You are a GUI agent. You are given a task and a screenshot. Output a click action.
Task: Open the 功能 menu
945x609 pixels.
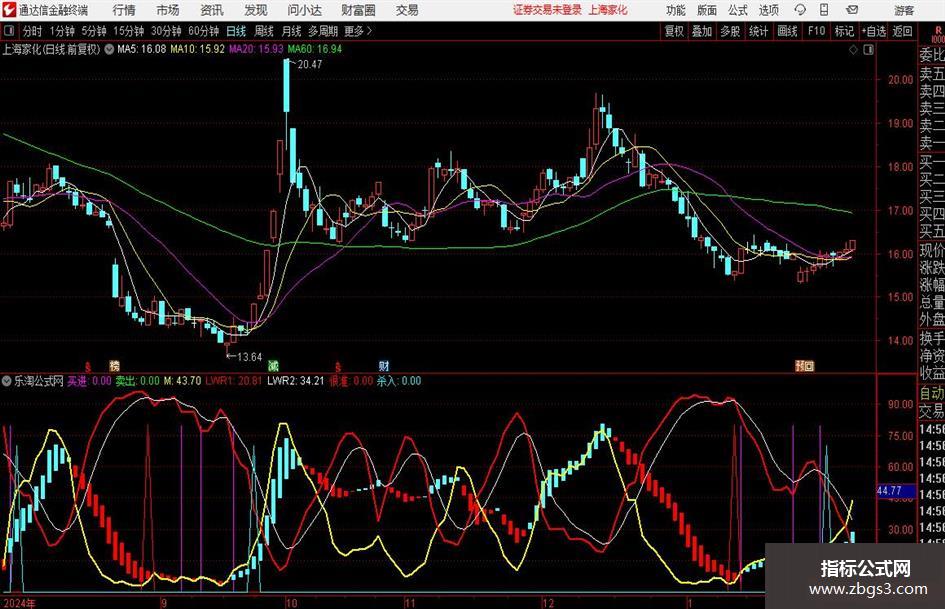[676, 10]
